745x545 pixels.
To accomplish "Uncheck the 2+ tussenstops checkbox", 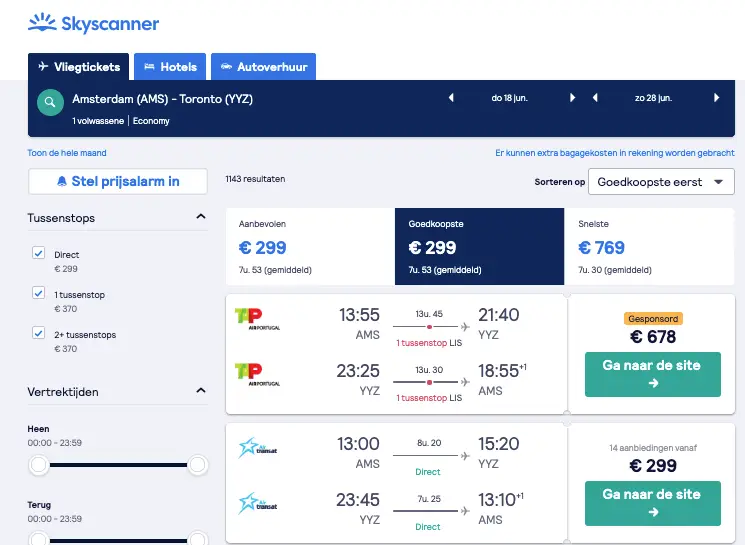I will [x=38, y=333].
